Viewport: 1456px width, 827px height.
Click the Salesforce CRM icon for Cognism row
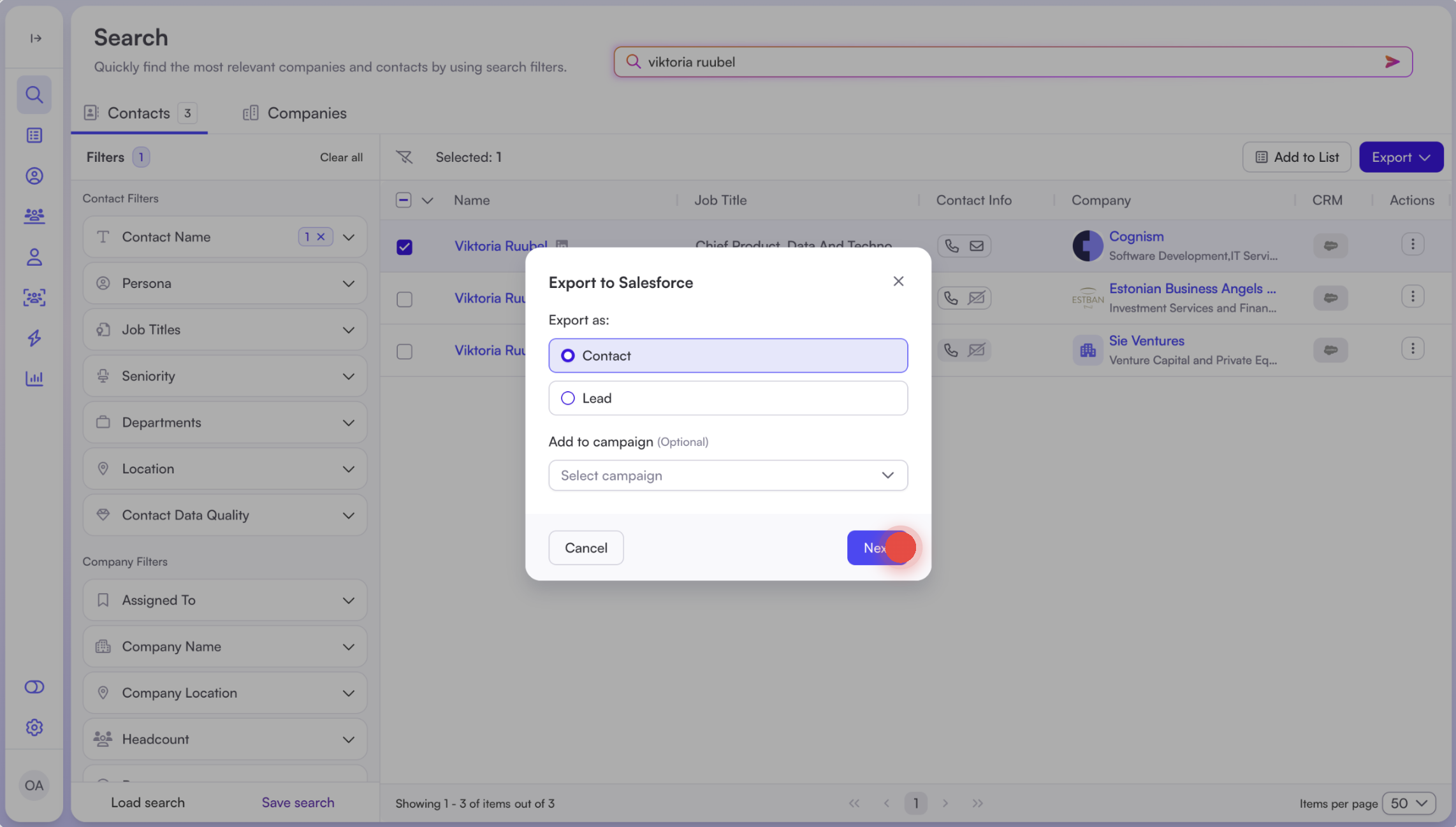pos(1330,245)
